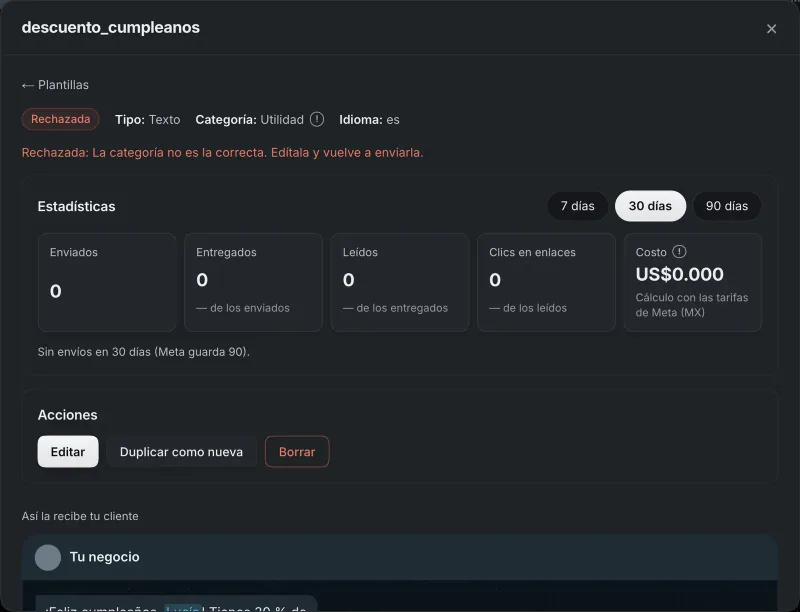Select the 30 días range
800x612 pixels.
[x=650, y=206]
